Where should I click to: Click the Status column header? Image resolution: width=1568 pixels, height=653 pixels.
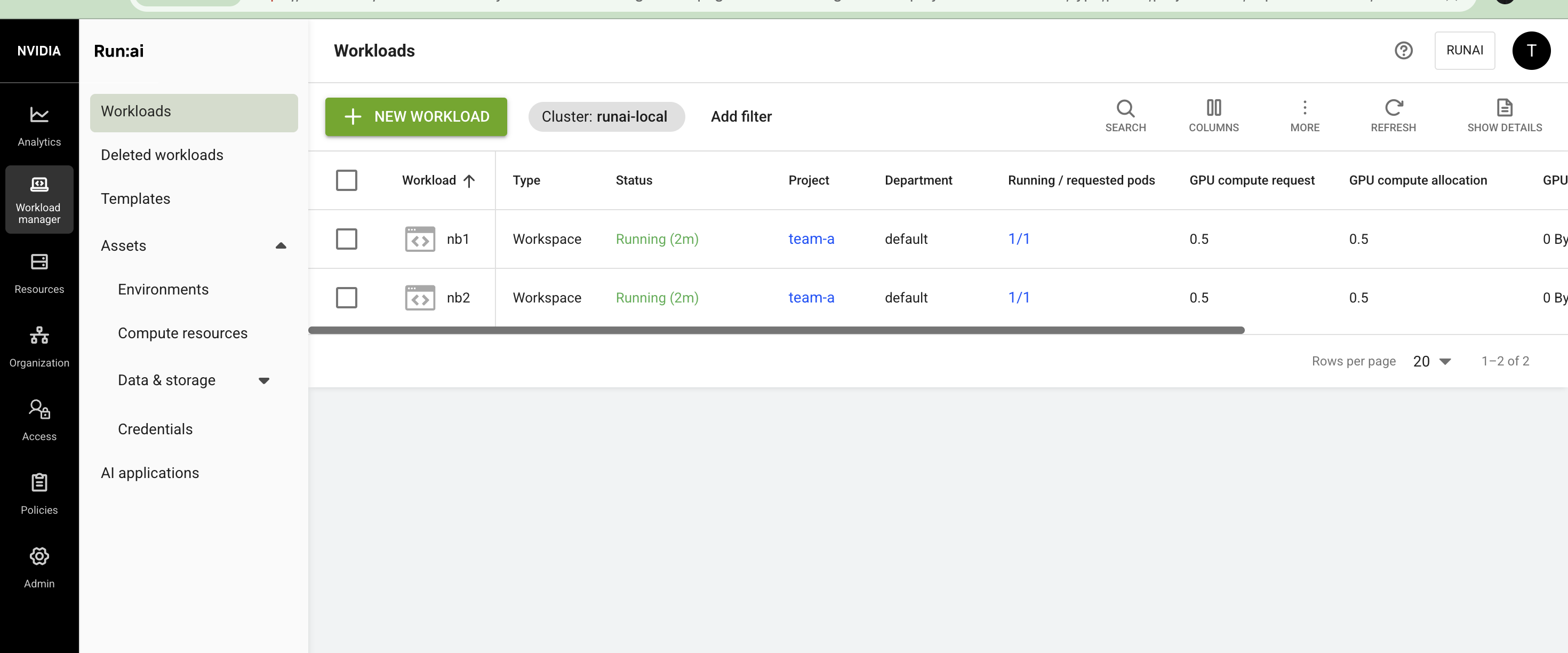[x=634, y=180]
